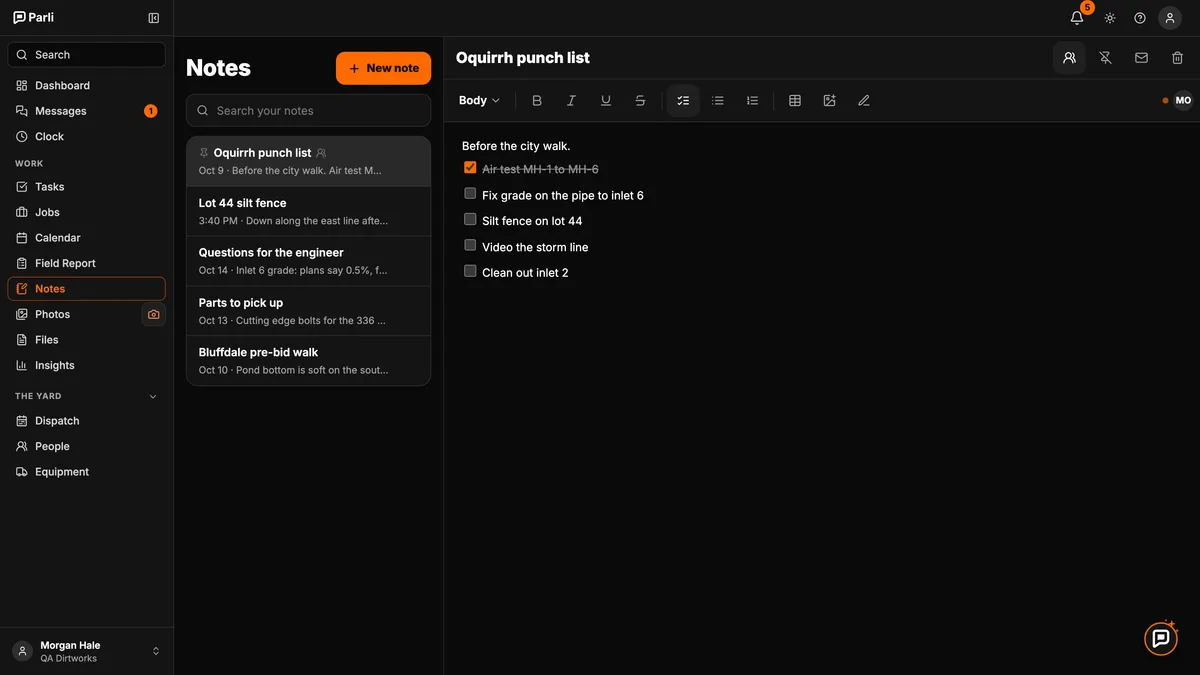
Task: Insert a table into the note
Action: pyautogui.click(x=795, y=101)
